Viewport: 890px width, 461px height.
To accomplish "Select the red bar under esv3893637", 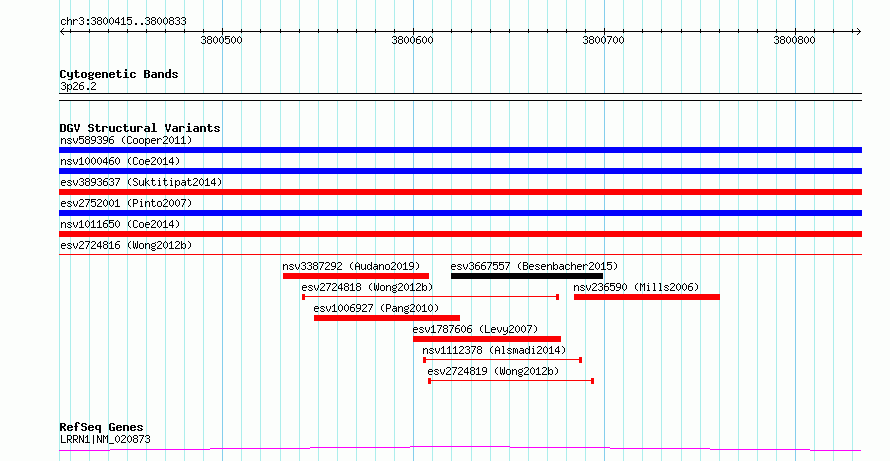I will [460, 192].
